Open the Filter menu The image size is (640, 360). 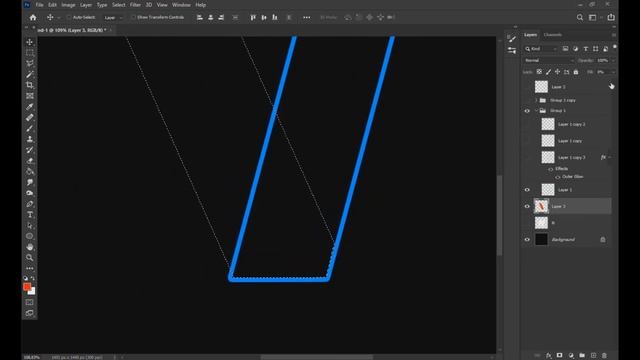[x=135, y=5]
